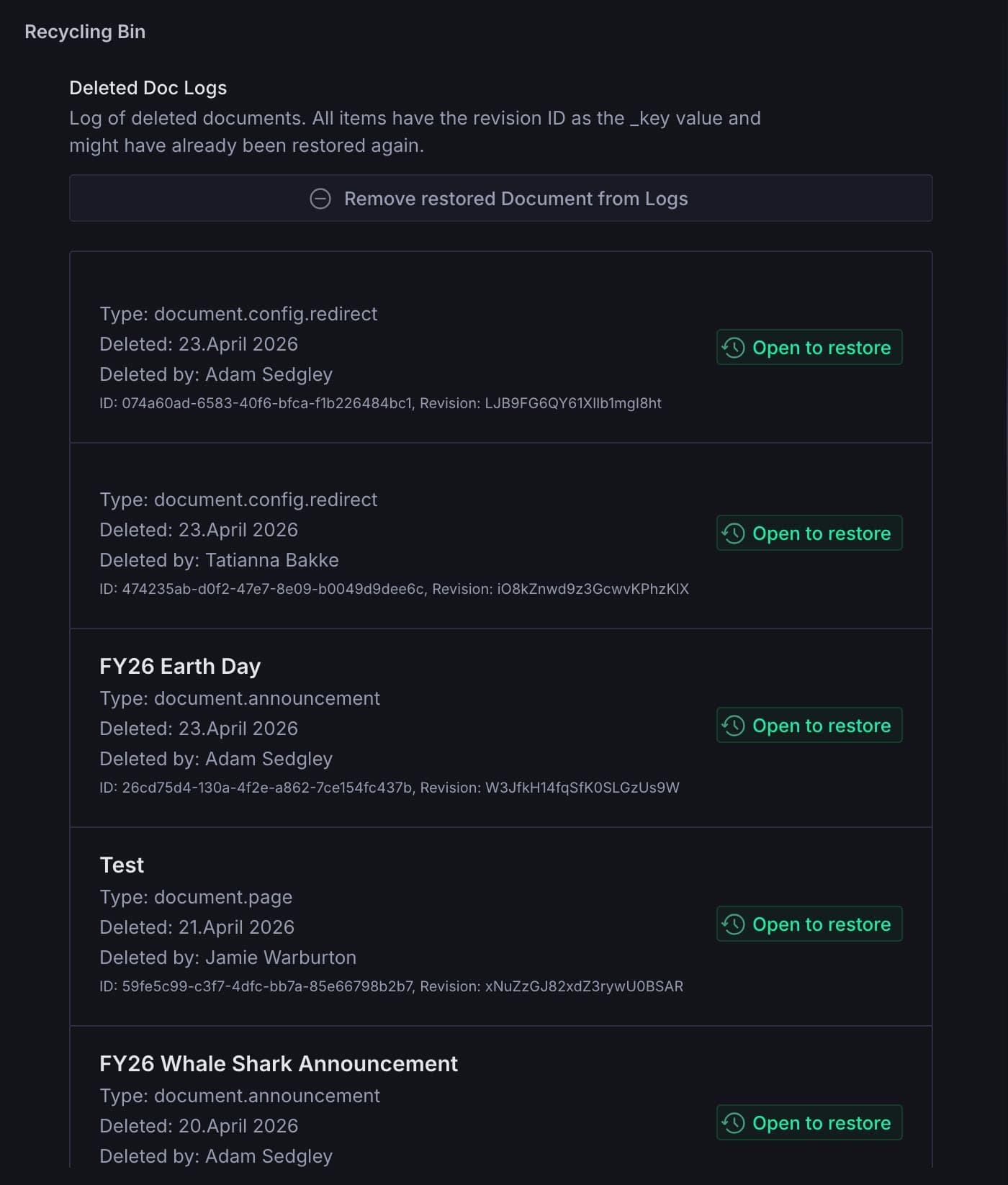The image size is (1008, 1185).
Task: Click the restore clock icon on the first redirect entry
Action: point(732,347)
